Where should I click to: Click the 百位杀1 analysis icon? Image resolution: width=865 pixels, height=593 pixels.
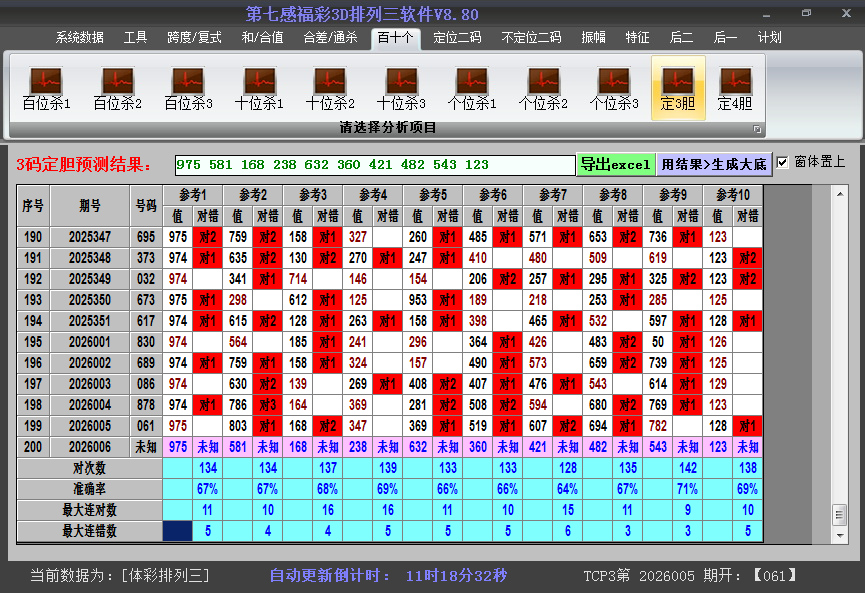click(46, 88)
